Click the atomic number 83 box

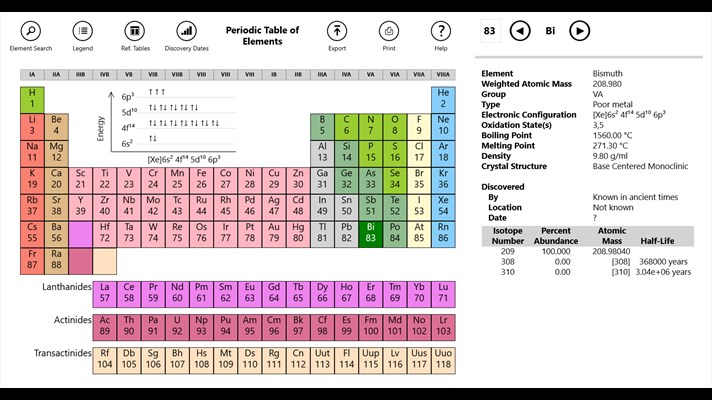(x=490, y=31)
